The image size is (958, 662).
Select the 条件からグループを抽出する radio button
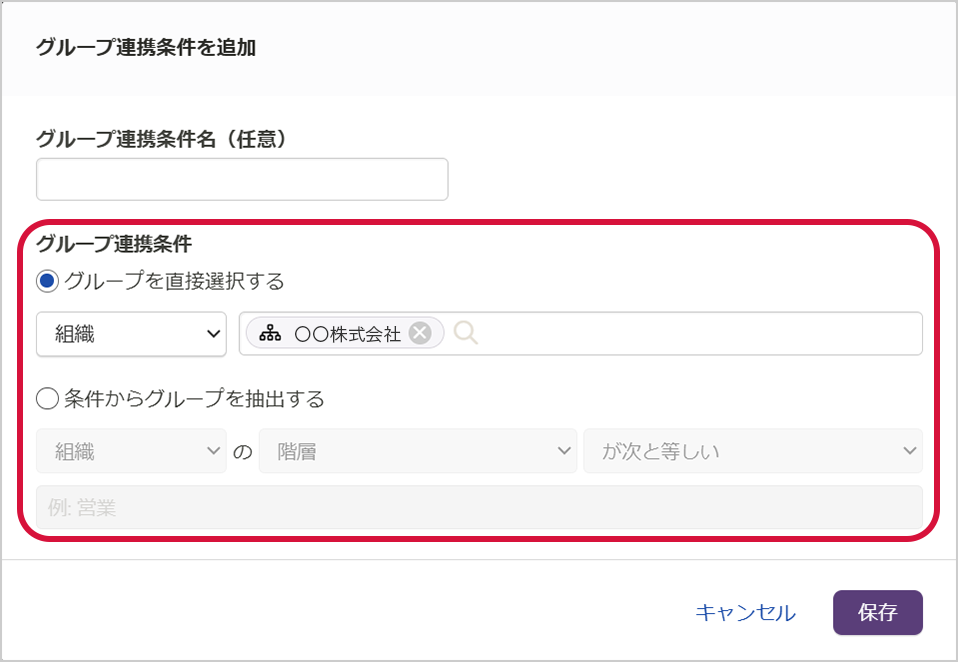(x=48, y=399)
